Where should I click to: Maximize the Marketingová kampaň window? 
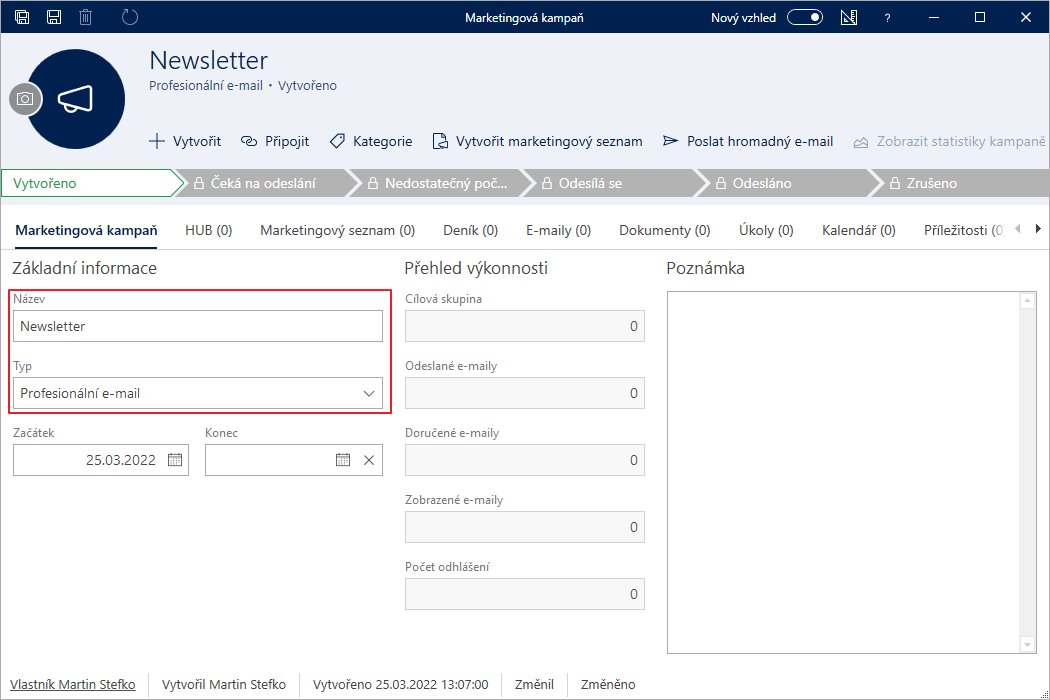(x=980, y=17)
